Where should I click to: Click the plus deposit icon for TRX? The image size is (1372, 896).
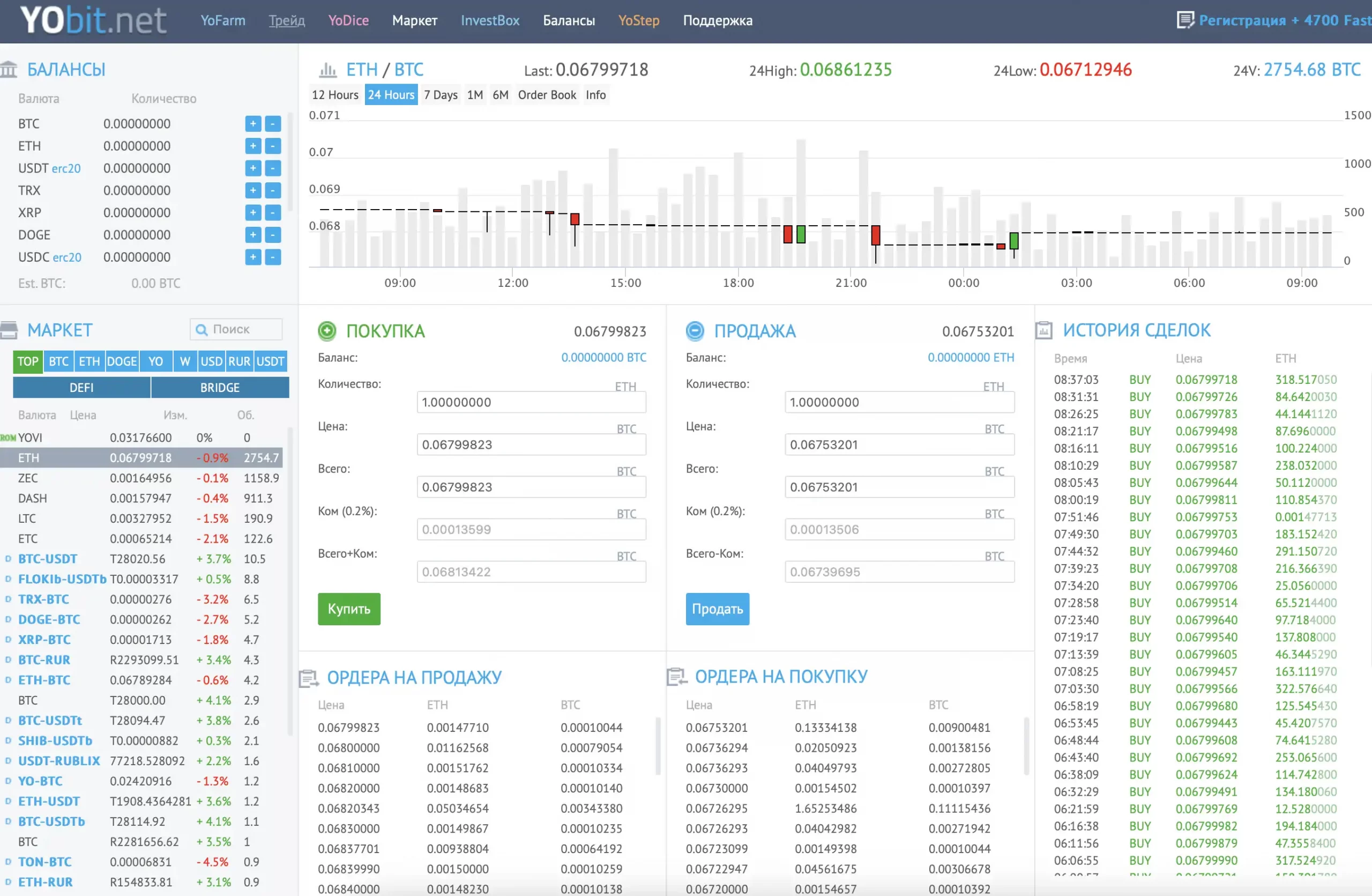pos(253,190)
